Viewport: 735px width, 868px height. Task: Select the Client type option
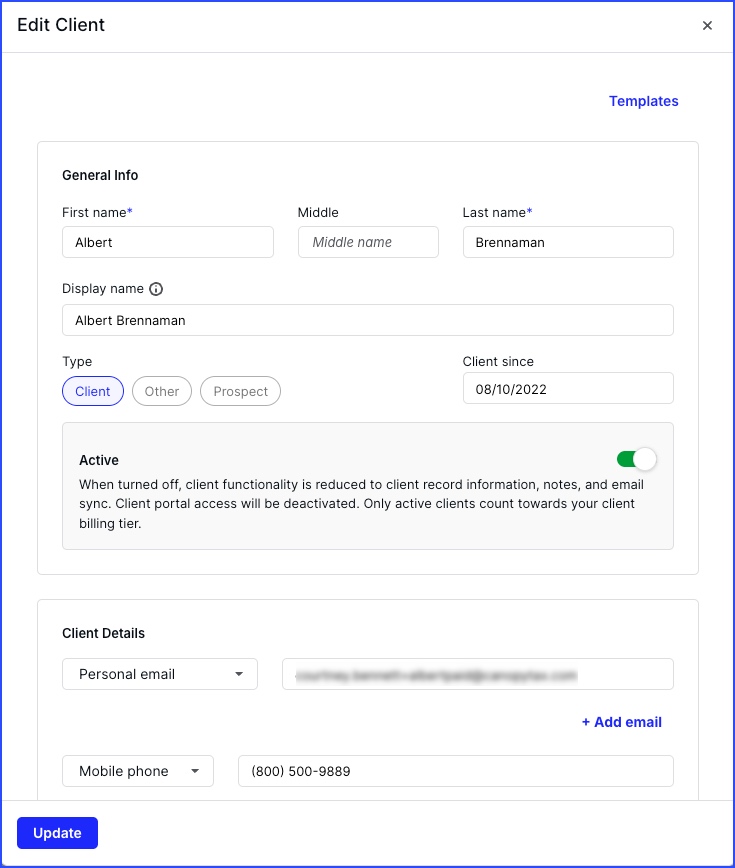pos(93,391)
